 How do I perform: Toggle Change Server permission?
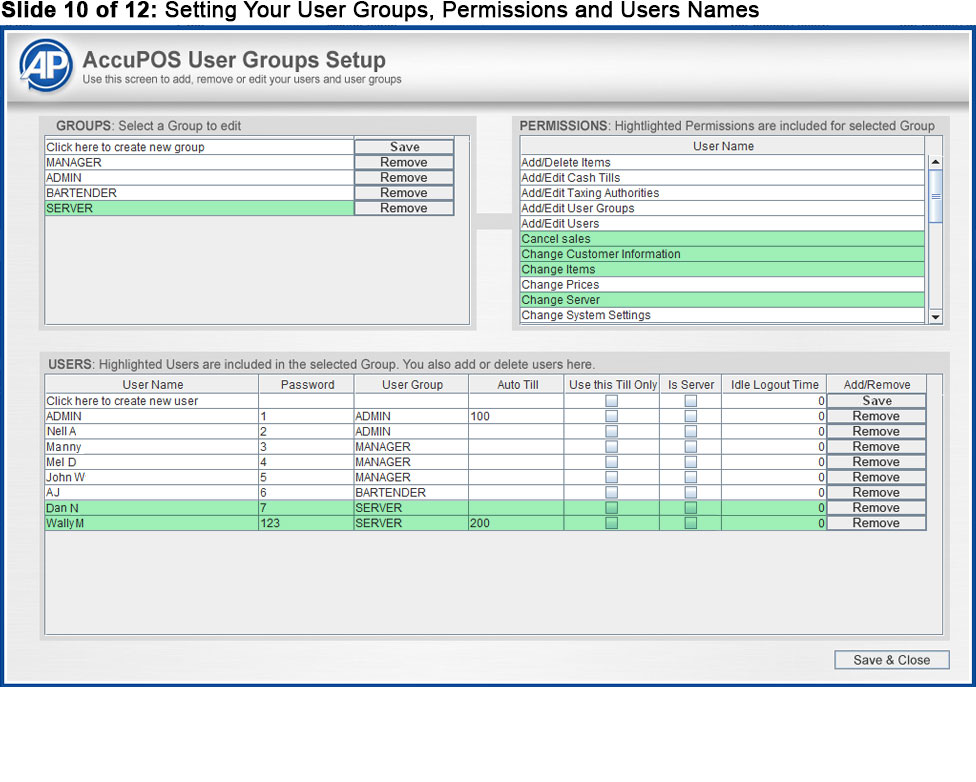[x=722, y=299]
